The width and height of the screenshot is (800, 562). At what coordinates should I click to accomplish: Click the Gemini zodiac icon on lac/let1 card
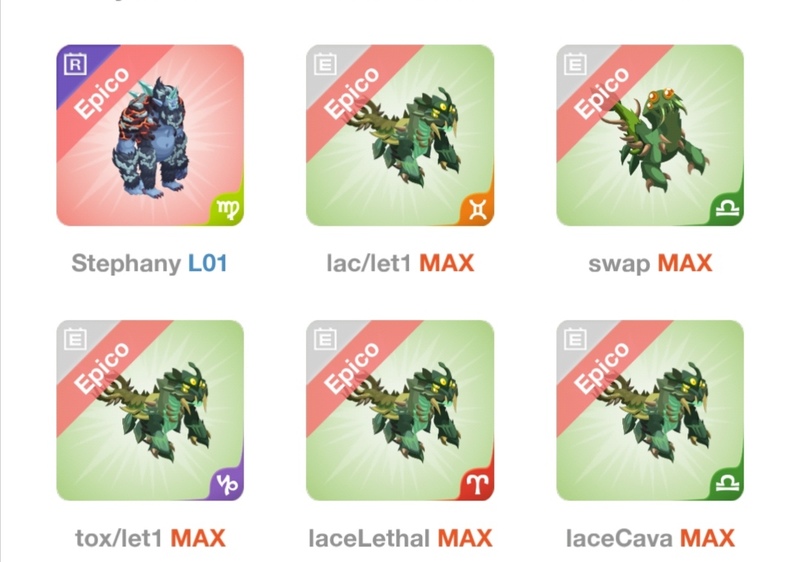(x=478, y=210)
